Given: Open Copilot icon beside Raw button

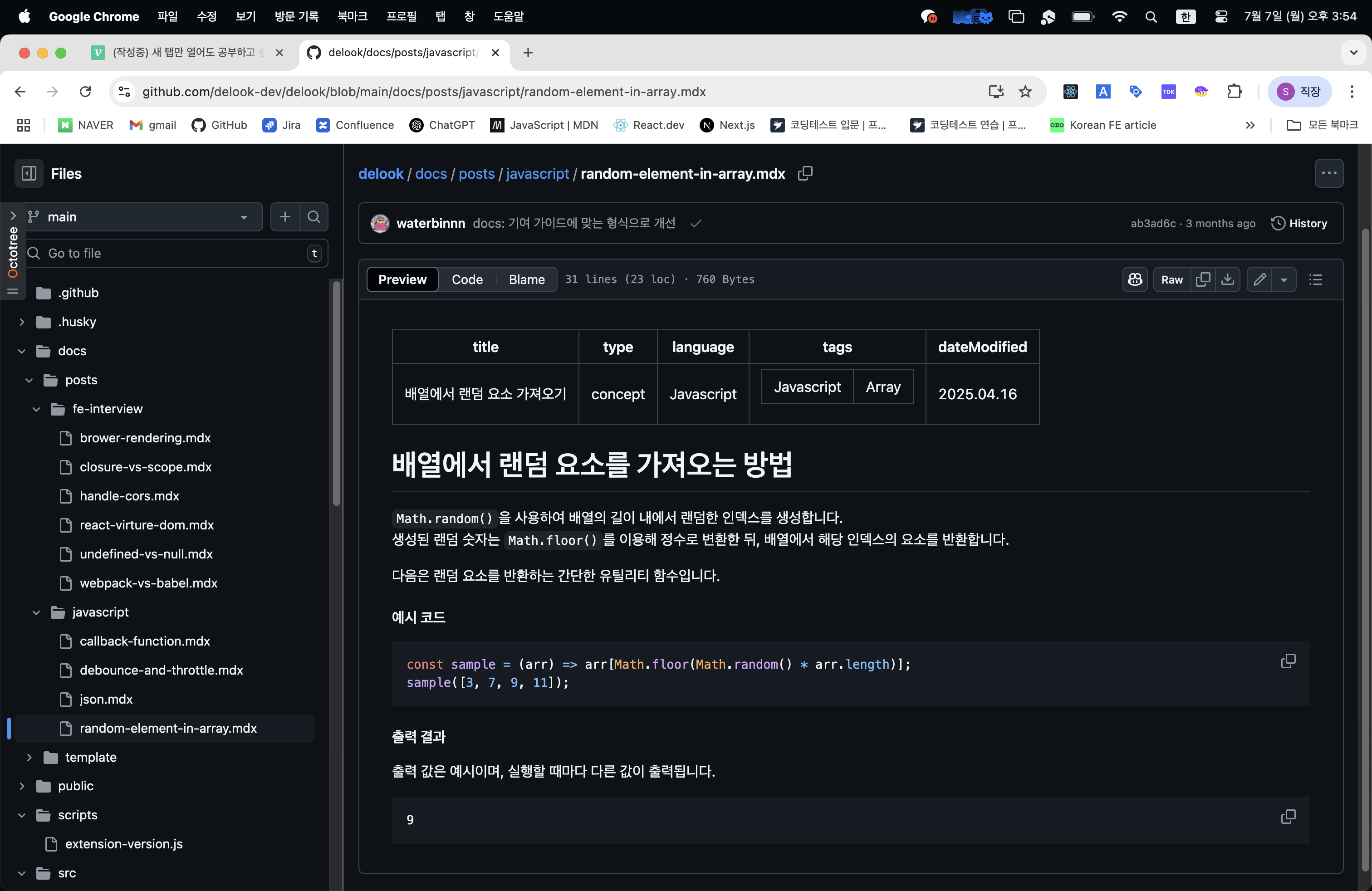Looking at the screenshot, I should click(1135, 279).
